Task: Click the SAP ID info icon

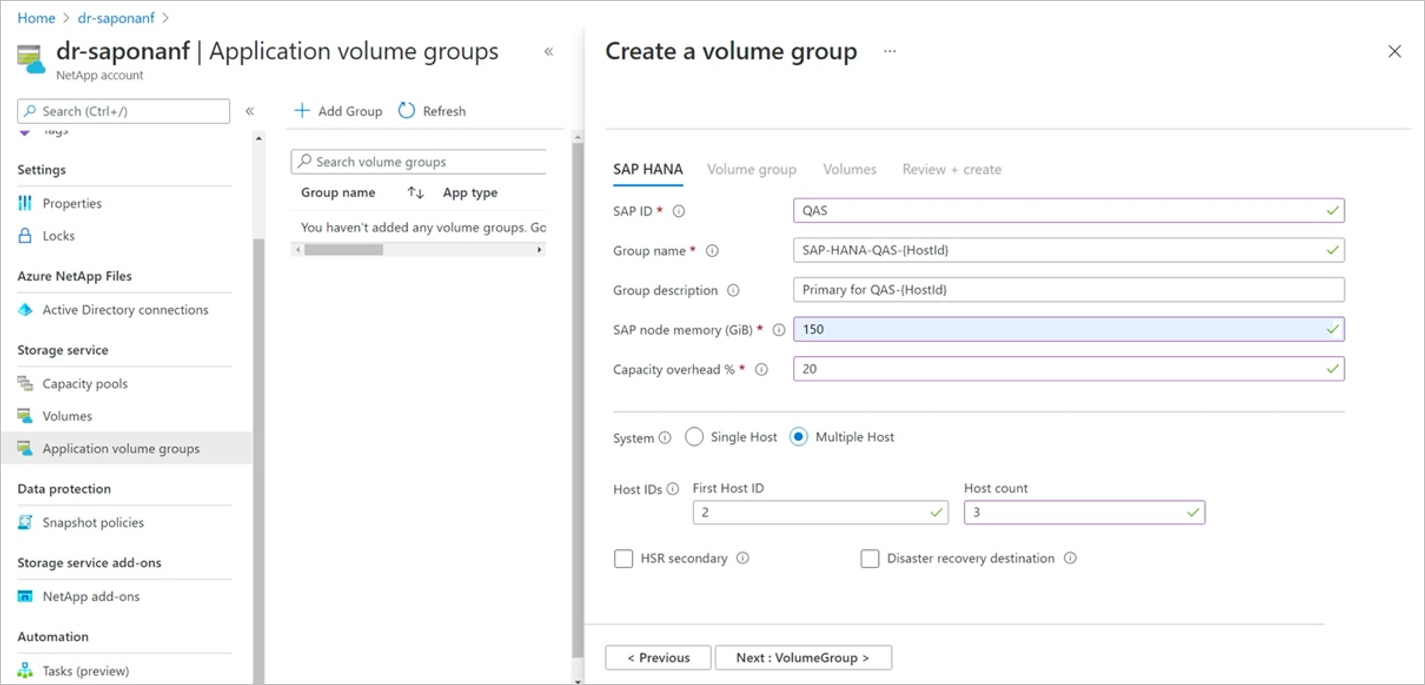Action: click(x=679, y=211)
